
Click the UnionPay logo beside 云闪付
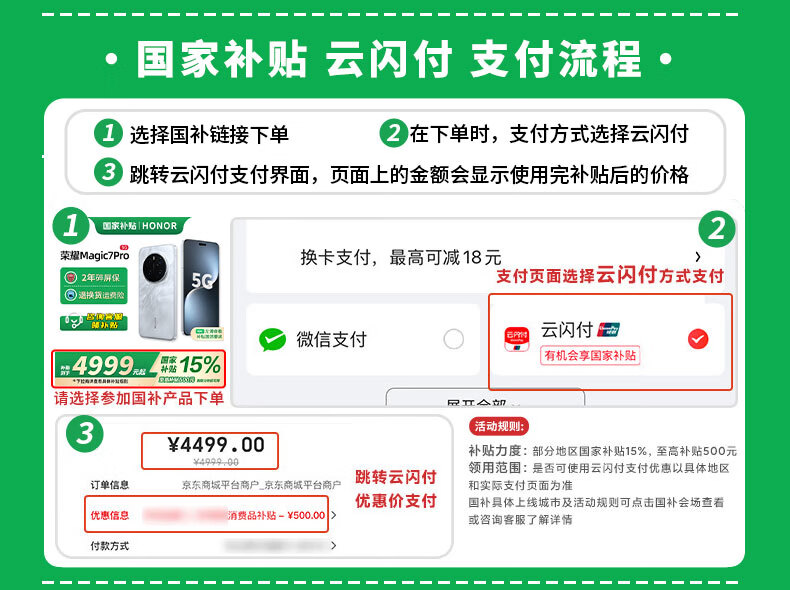(x=609, y=330)
